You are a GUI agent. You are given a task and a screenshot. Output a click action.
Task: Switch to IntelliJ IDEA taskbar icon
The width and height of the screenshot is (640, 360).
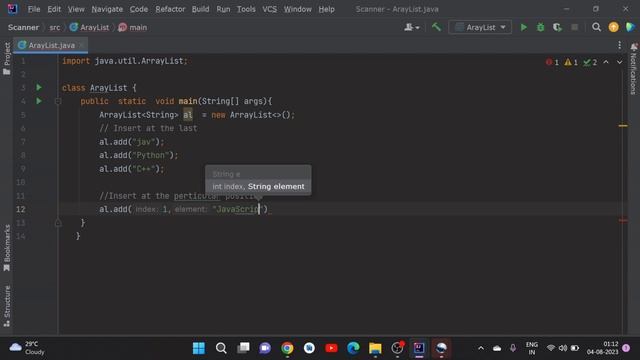tap(419, 348)
